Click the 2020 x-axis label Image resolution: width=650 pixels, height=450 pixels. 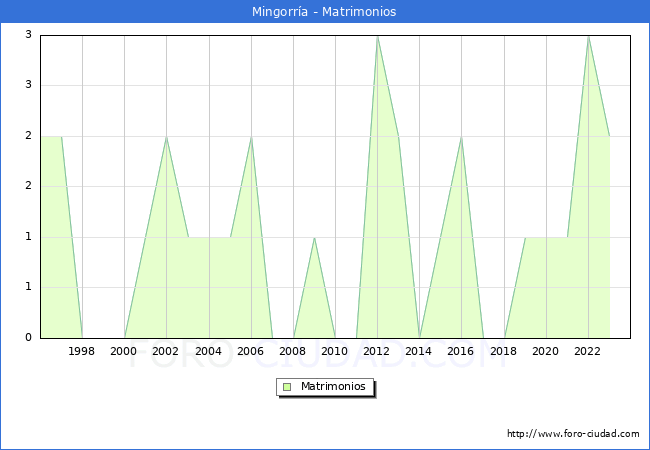tap(546, 351)
